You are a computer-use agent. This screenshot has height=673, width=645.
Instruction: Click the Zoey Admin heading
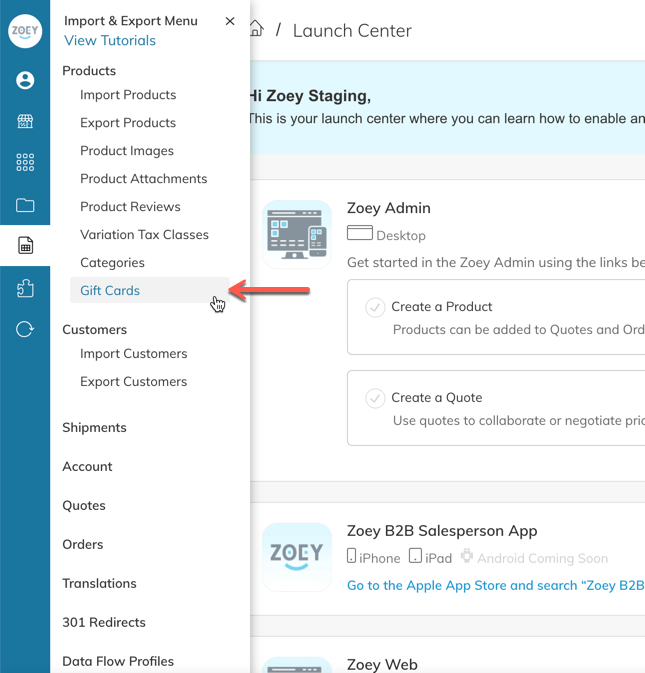coord(388,208)
